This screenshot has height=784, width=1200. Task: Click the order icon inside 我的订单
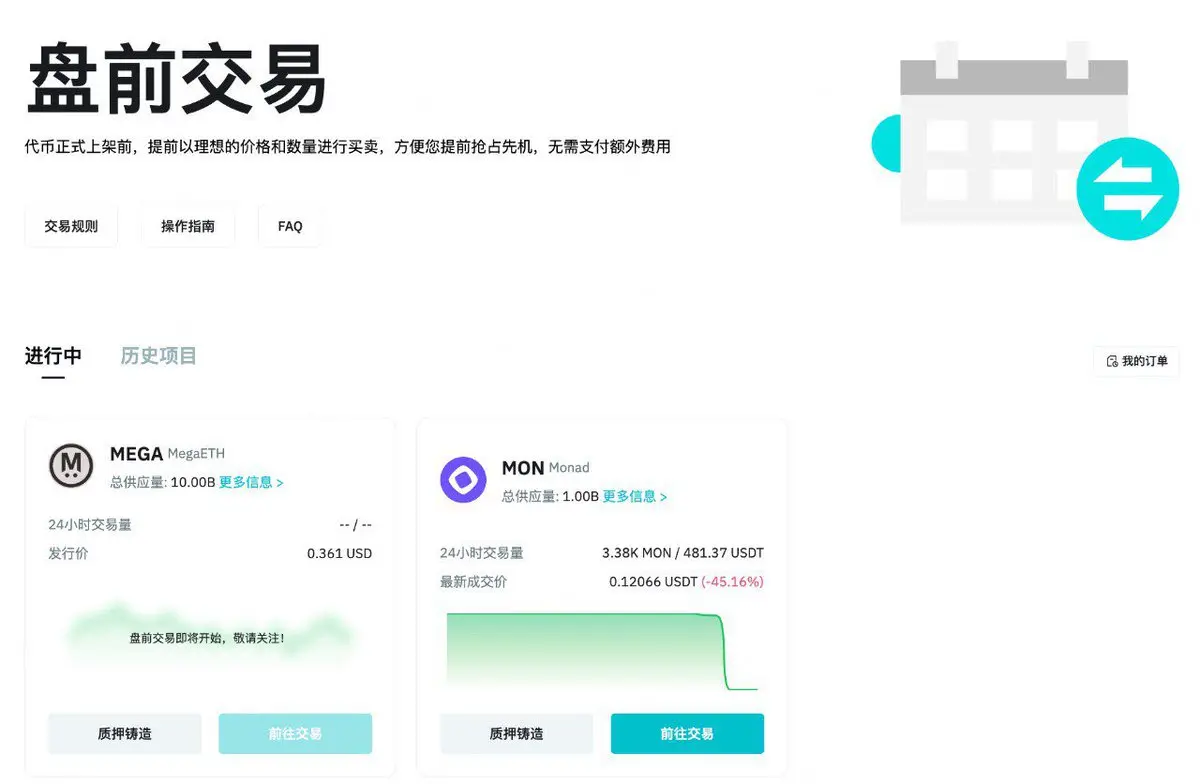1112,361
